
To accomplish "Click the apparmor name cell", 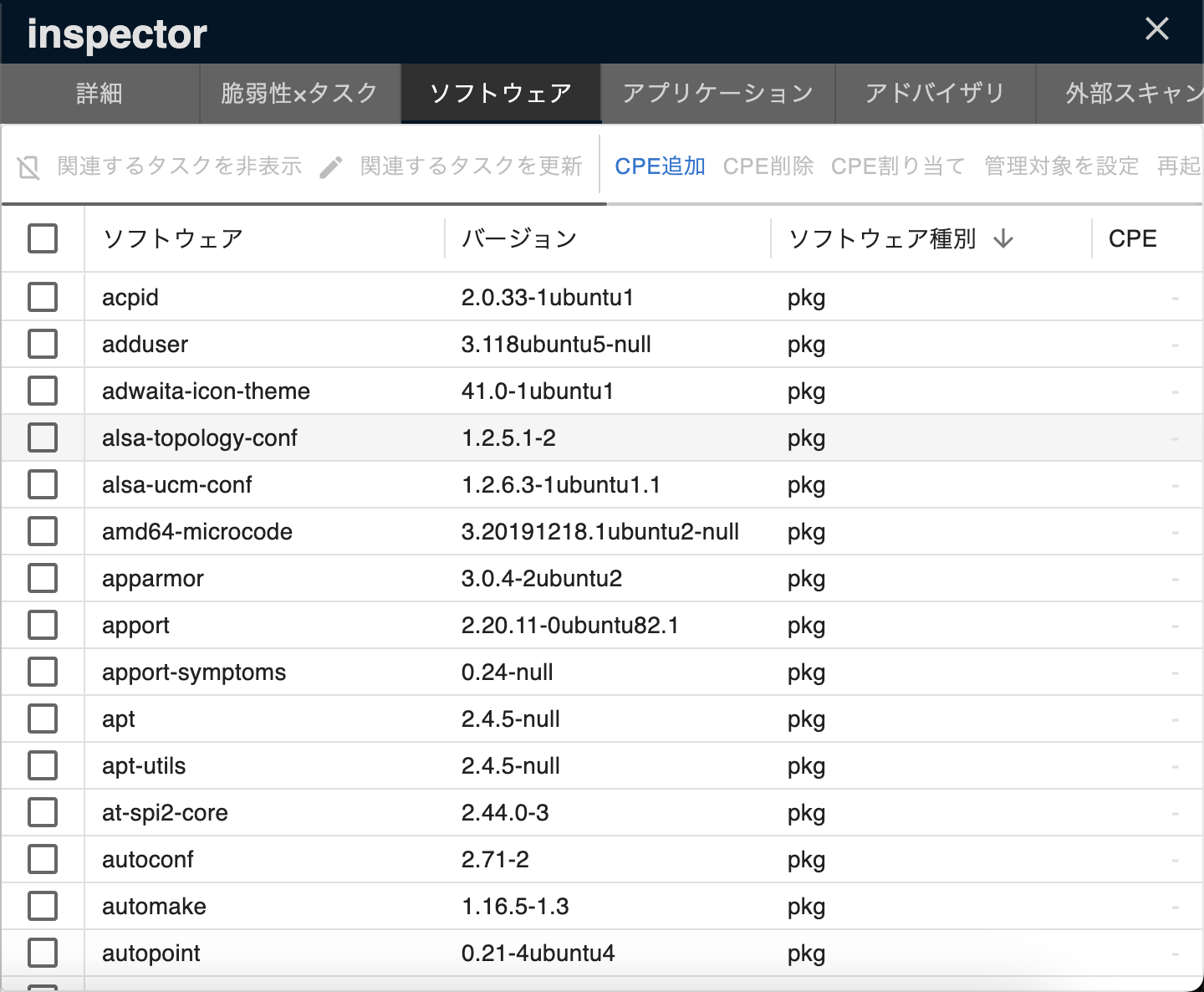I will tap(153, 579).
